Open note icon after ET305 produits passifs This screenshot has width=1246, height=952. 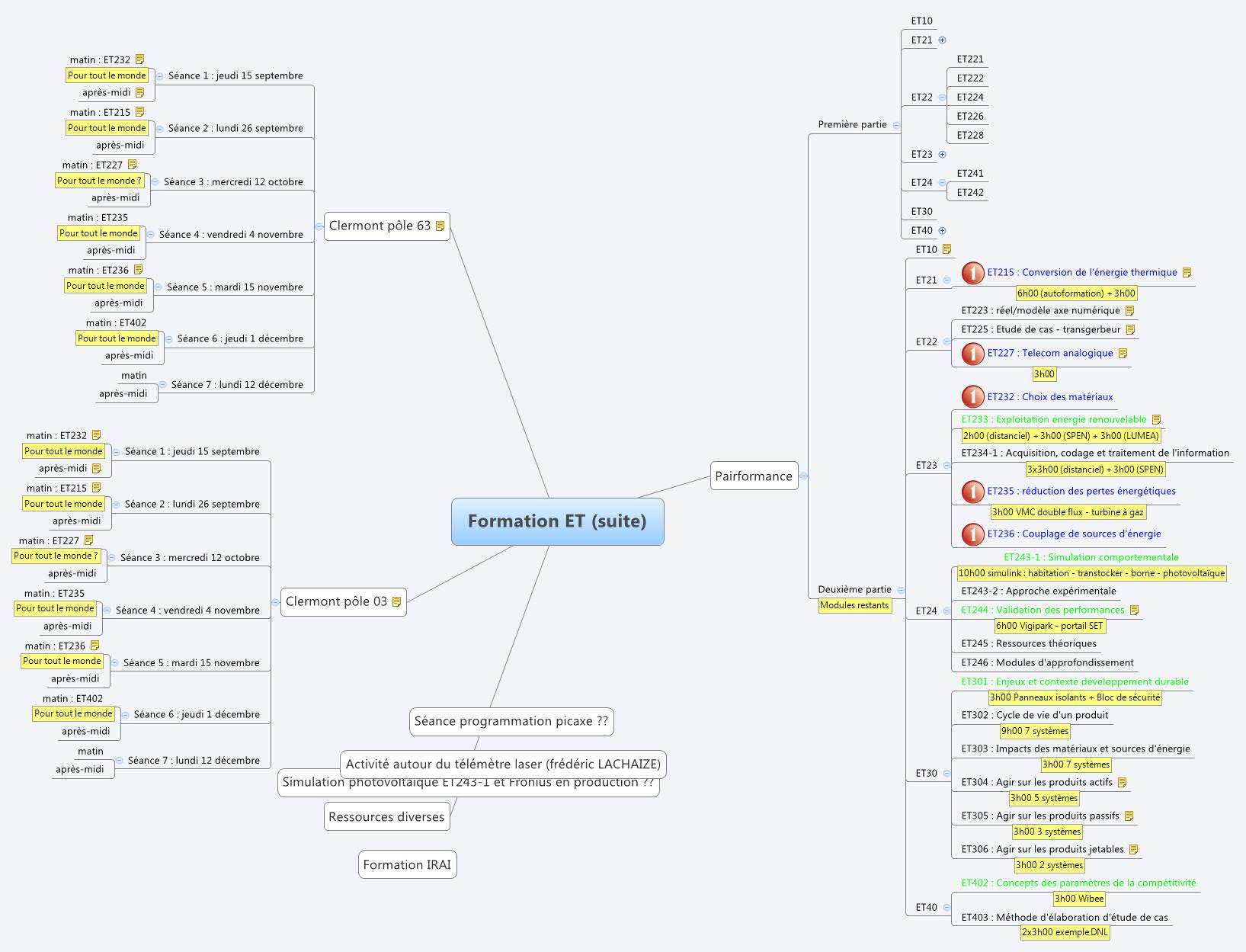pyautogui.click(x=1129, y=816)
